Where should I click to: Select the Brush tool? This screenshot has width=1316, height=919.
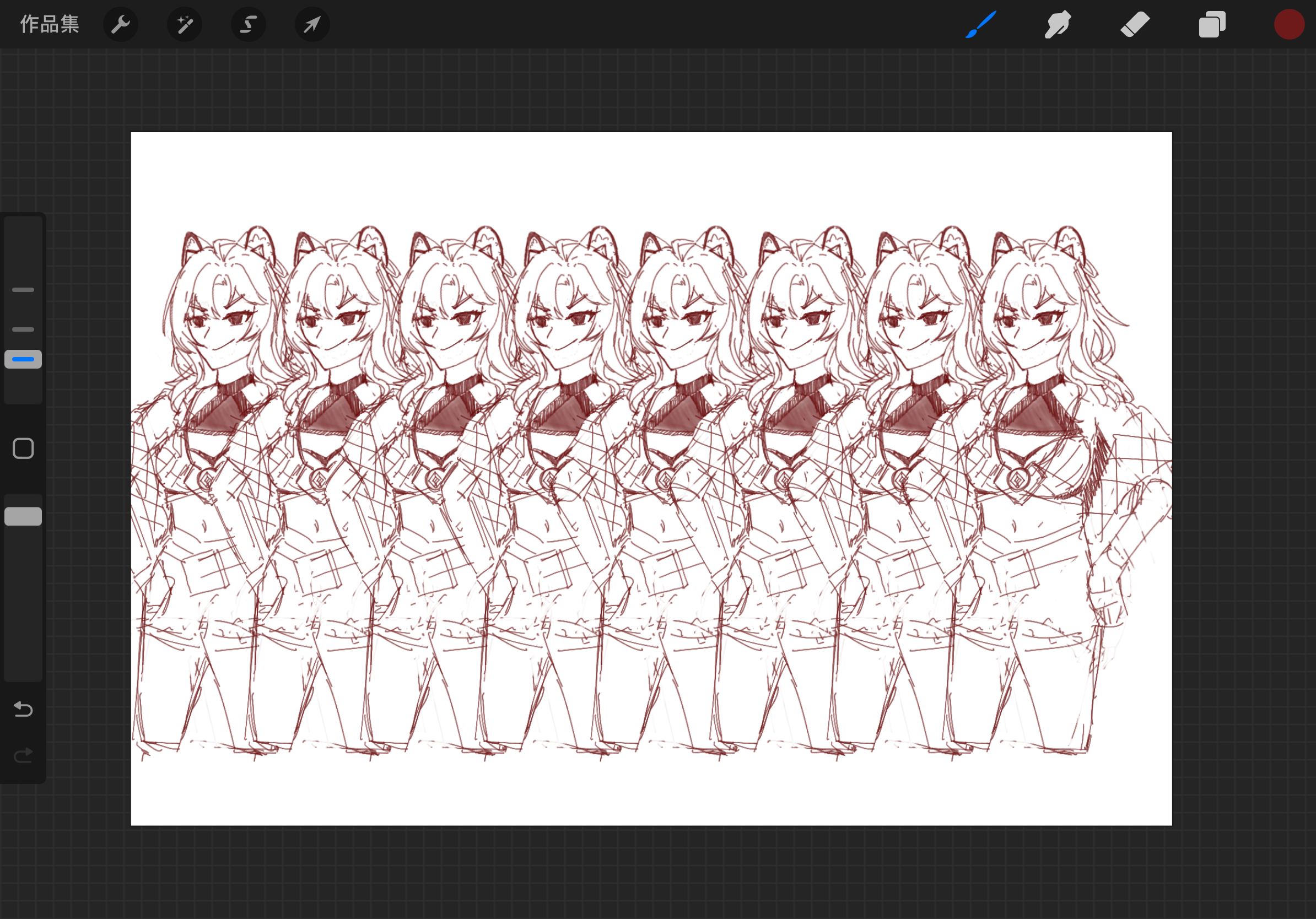tap(981, 25)
